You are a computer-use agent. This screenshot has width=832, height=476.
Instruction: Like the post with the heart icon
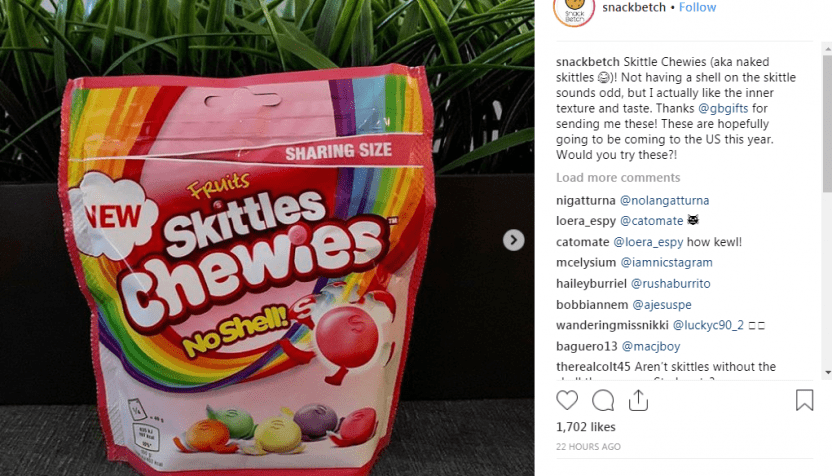567,400
